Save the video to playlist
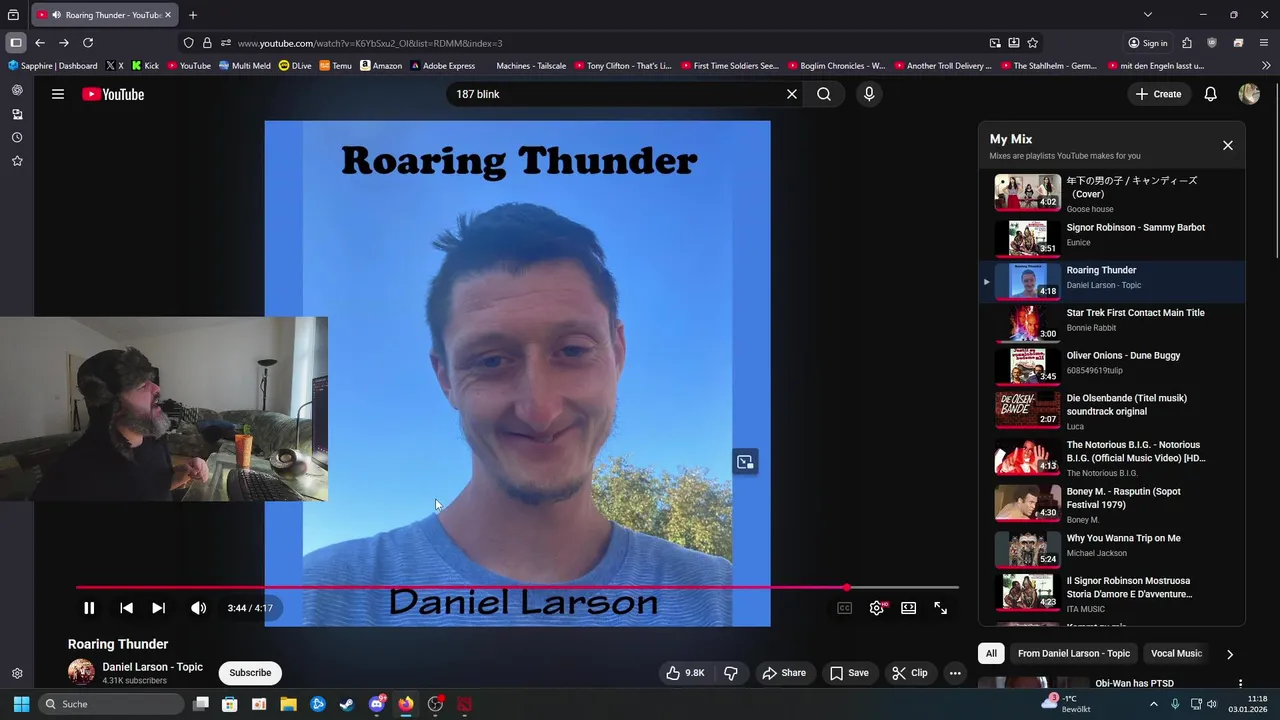This screenshot has width=1280, height=720. 849,673
